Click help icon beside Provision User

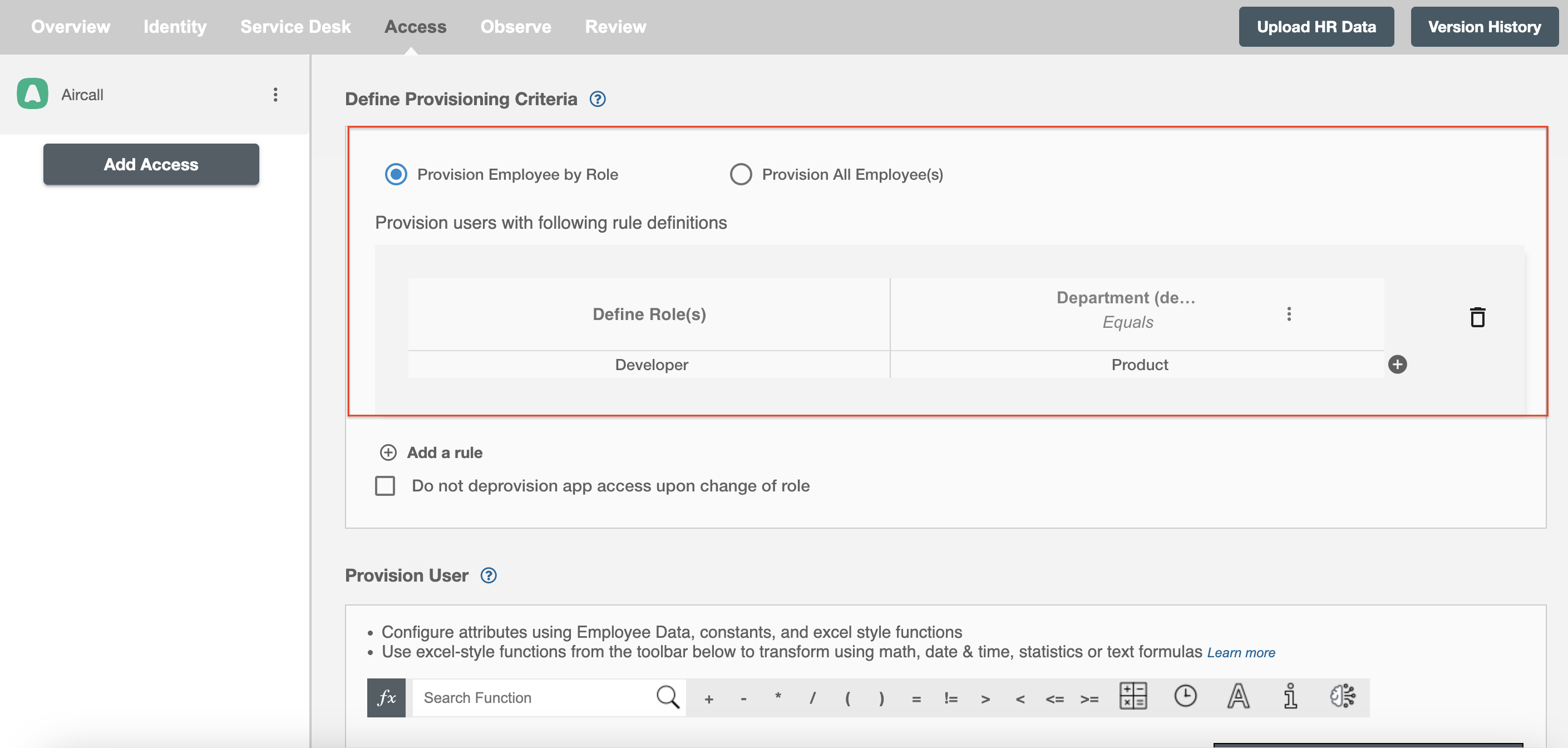pyautogui.click(x=488, y=576)
